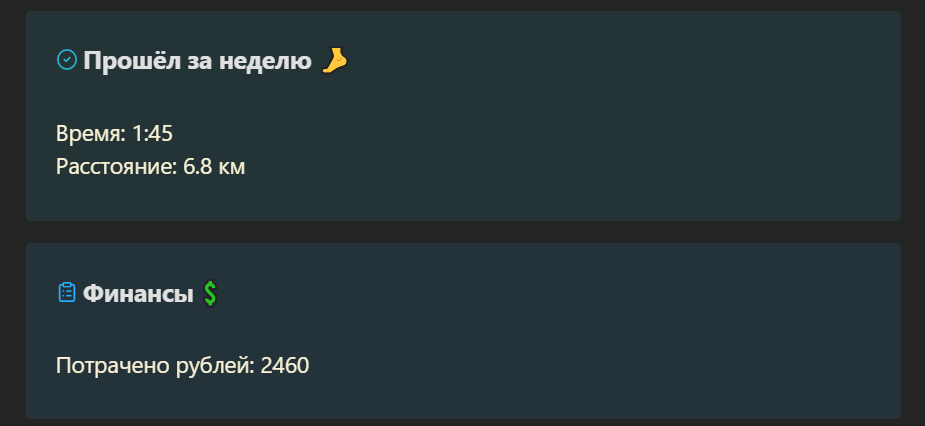The height and width of the screenshot is (426, 925).
Task: Click the word "Время"
Action: (x=88, y=133)
